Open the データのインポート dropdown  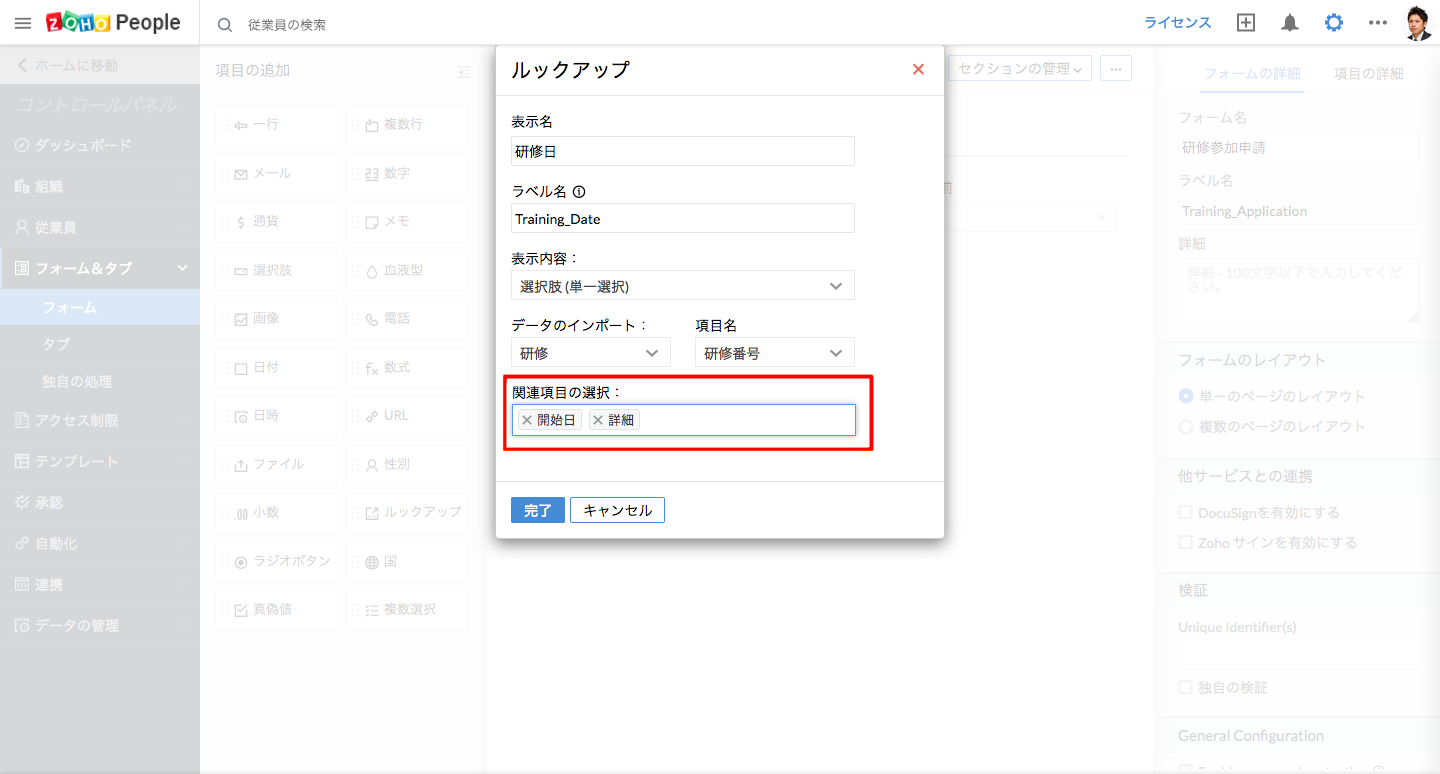[x=590, y=353]
